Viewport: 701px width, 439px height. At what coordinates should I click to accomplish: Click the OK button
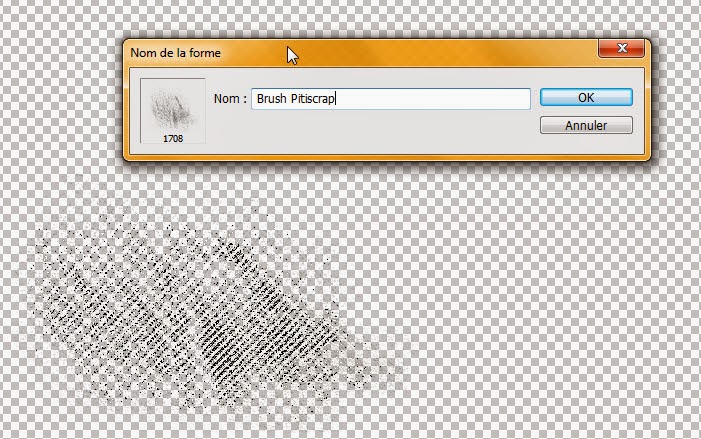tap(586, 97)
